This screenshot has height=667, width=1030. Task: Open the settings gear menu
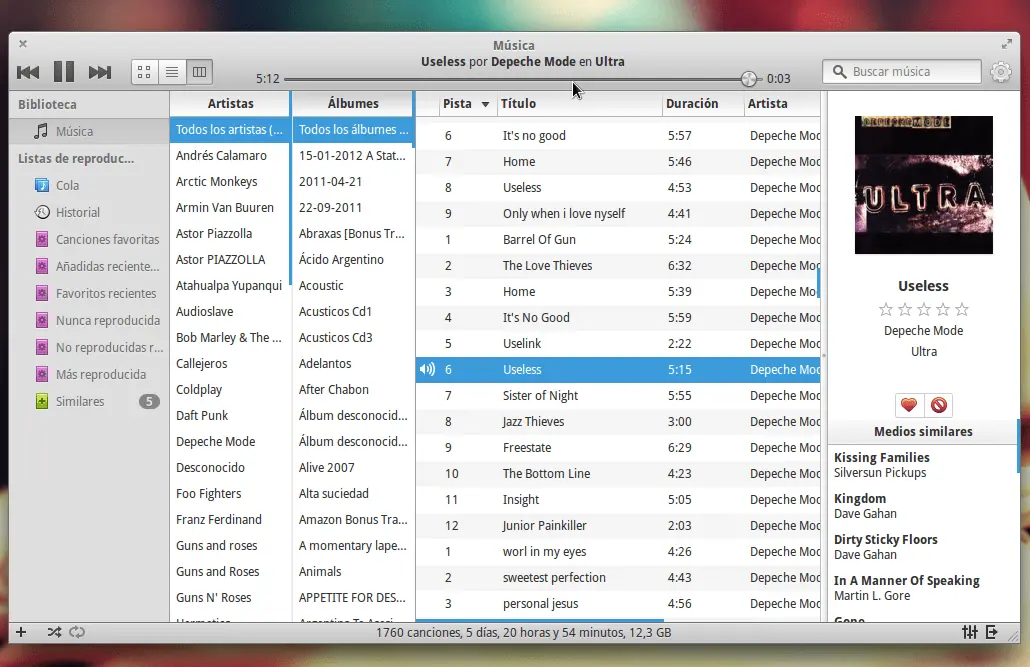(x=1000, y=72)
